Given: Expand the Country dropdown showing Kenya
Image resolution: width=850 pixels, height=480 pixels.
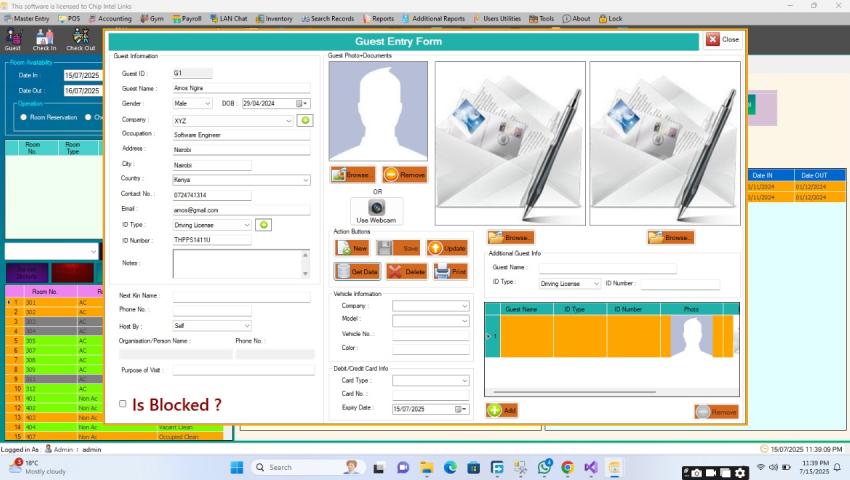Looking at the screenshot, I should coord(306,180).
